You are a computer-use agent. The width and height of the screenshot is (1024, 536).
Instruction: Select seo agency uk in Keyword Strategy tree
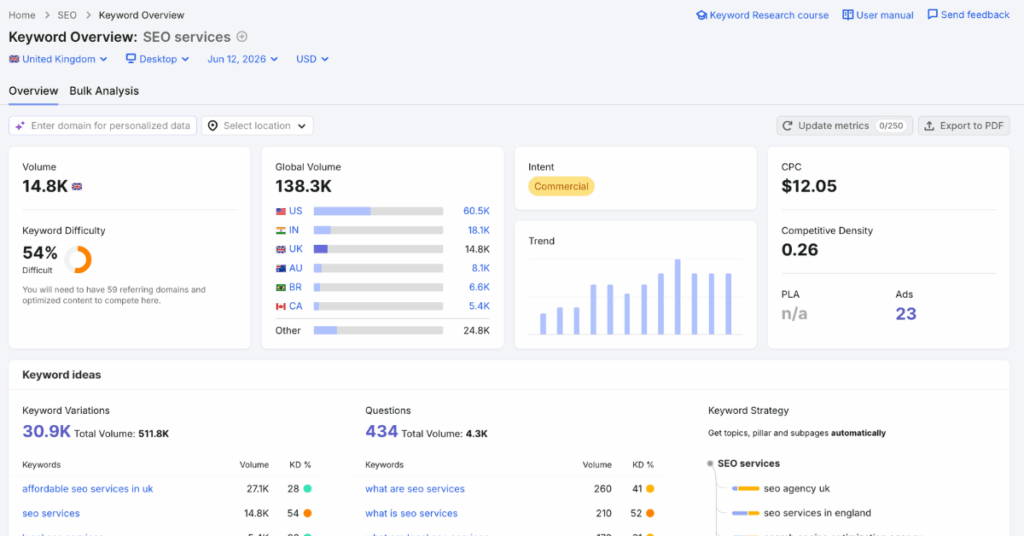tap(797, 488)
